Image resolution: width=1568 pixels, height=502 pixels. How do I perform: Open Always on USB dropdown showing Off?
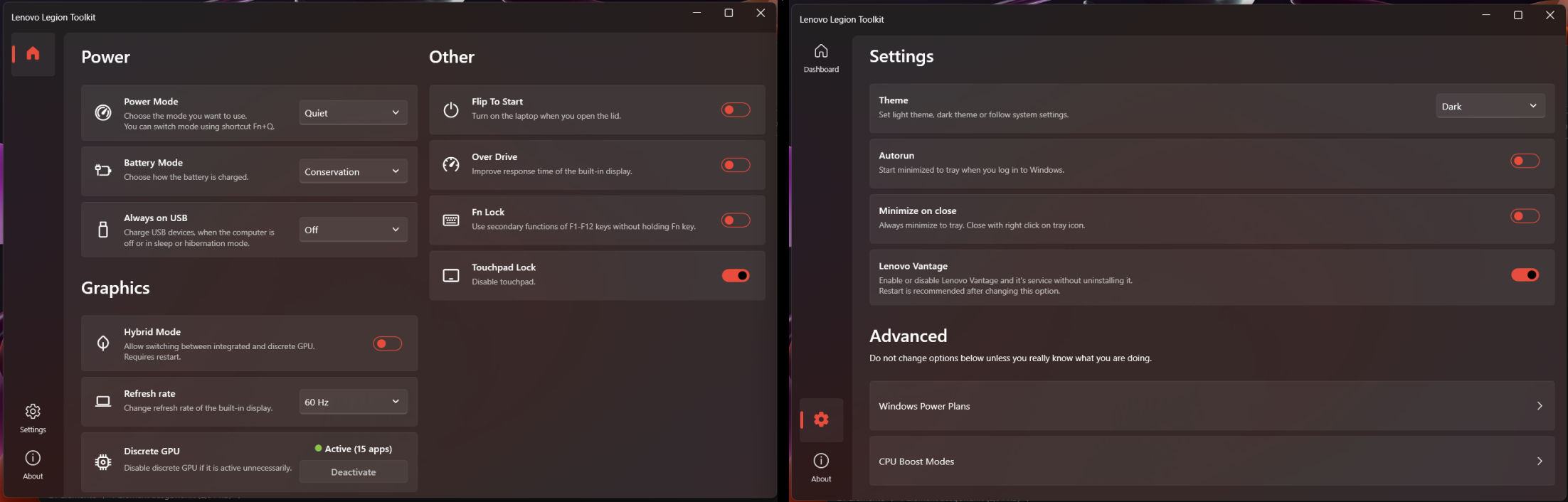point(353,230)
